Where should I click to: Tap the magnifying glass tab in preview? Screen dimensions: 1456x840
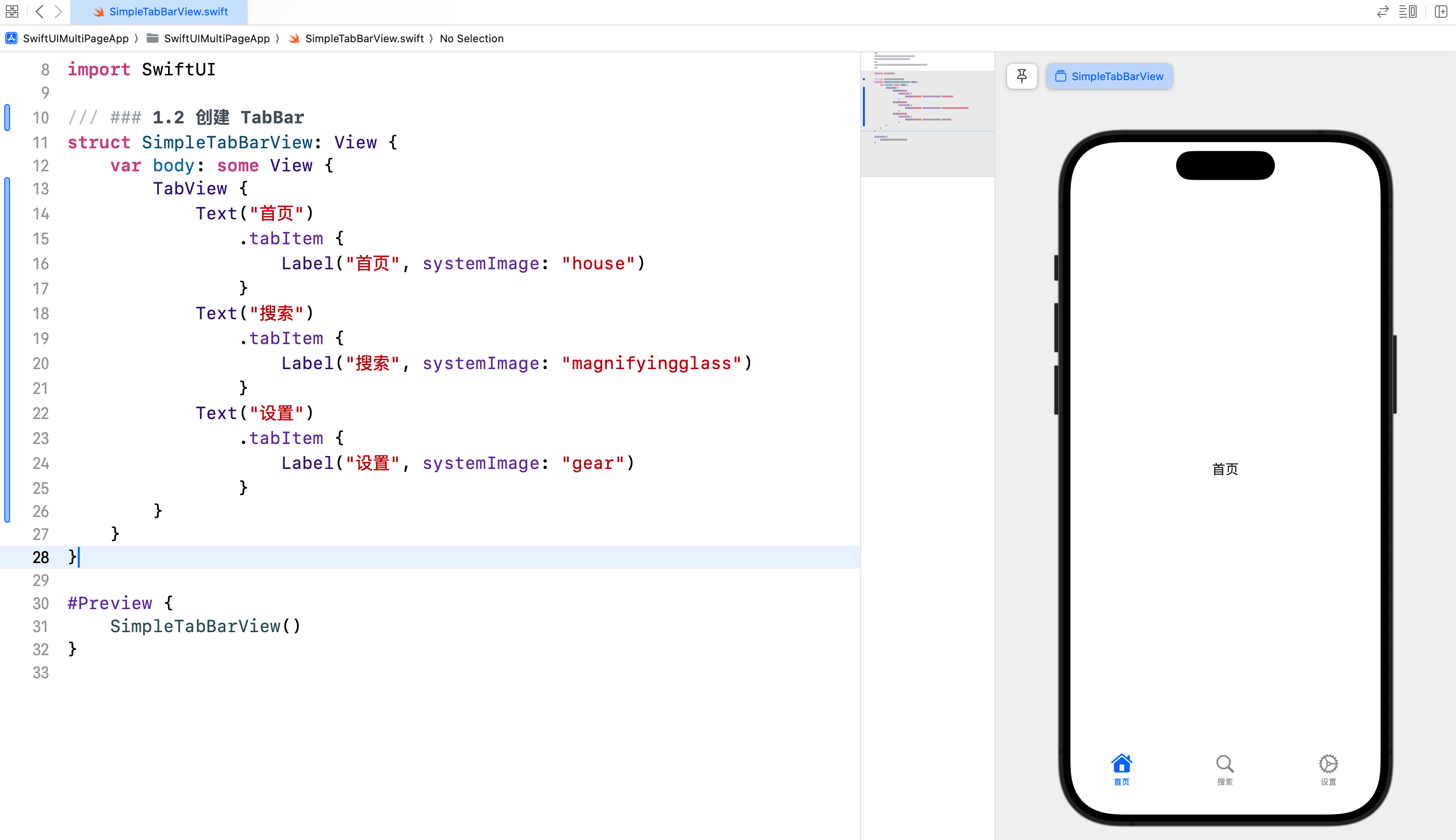(1225, 769)
